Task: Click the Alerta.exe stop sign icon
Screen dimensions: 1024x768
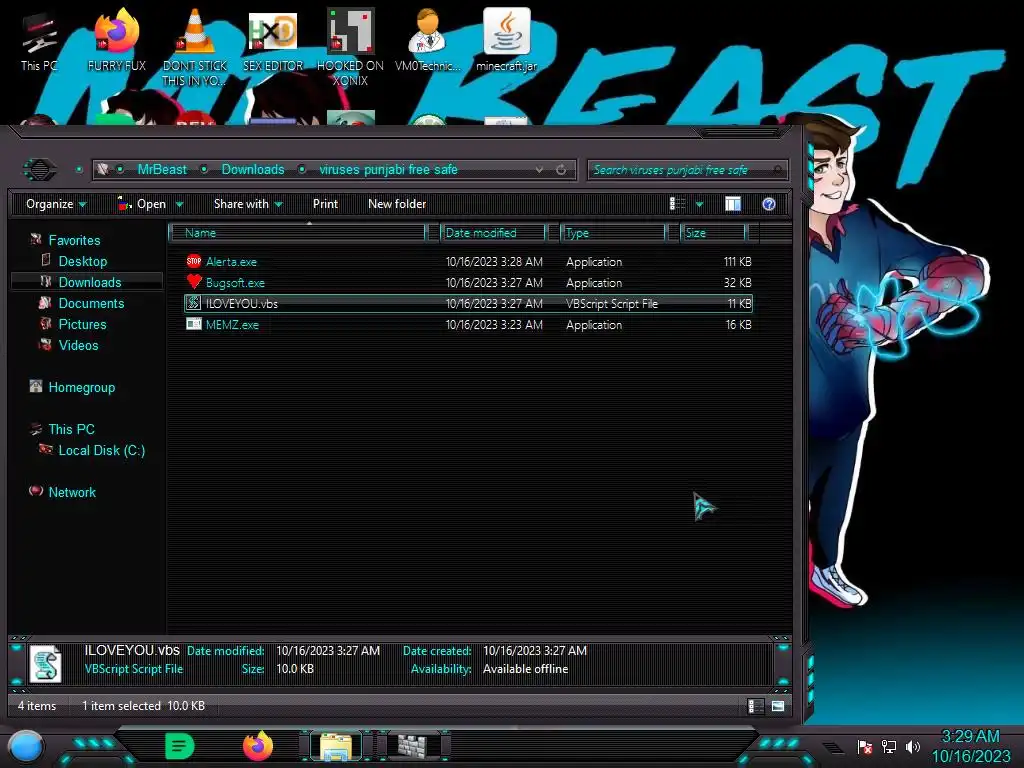Action: (x=193, y=261)
